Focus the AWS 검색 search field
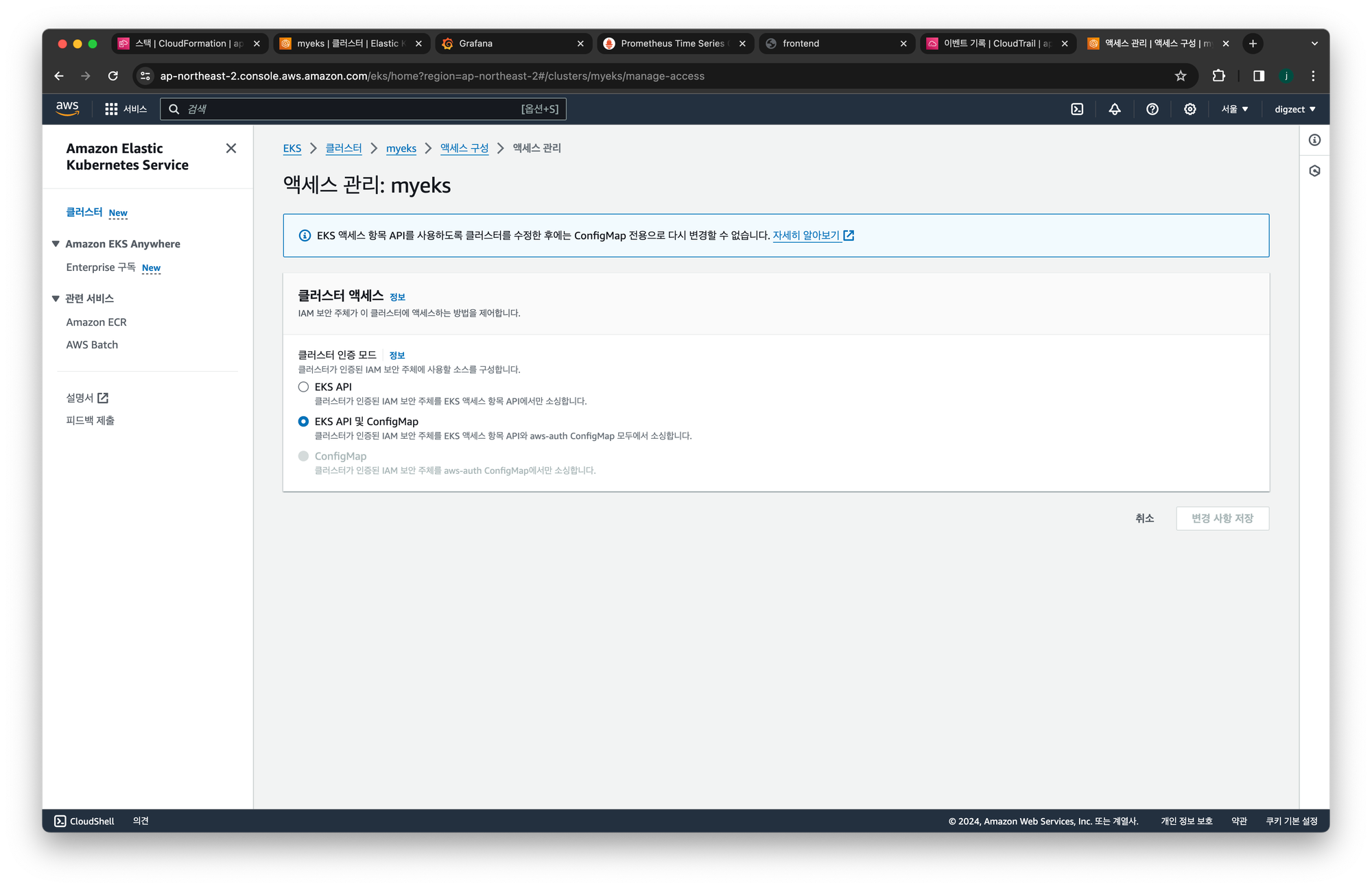 tap(363, 109)
